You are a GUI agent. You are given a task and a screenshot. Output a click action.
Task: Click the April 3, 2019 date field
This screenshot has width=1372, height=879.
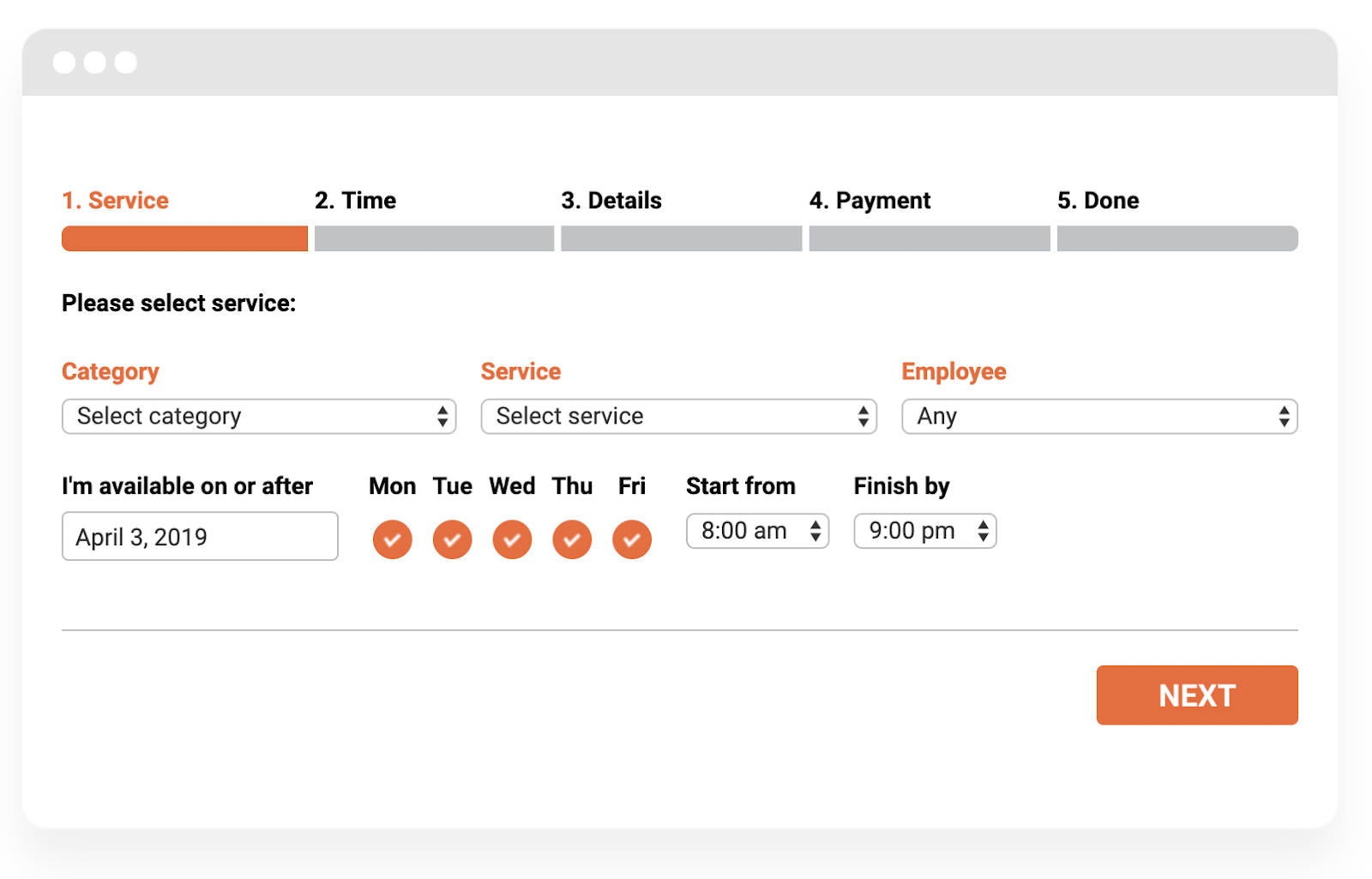(x=200, y=537)
